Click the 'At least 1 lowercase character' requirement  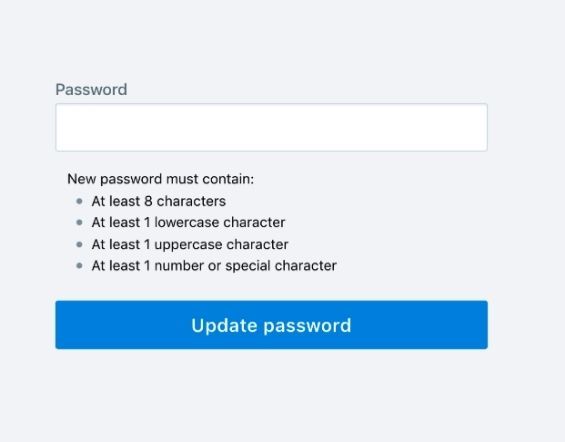coord(188,223)
